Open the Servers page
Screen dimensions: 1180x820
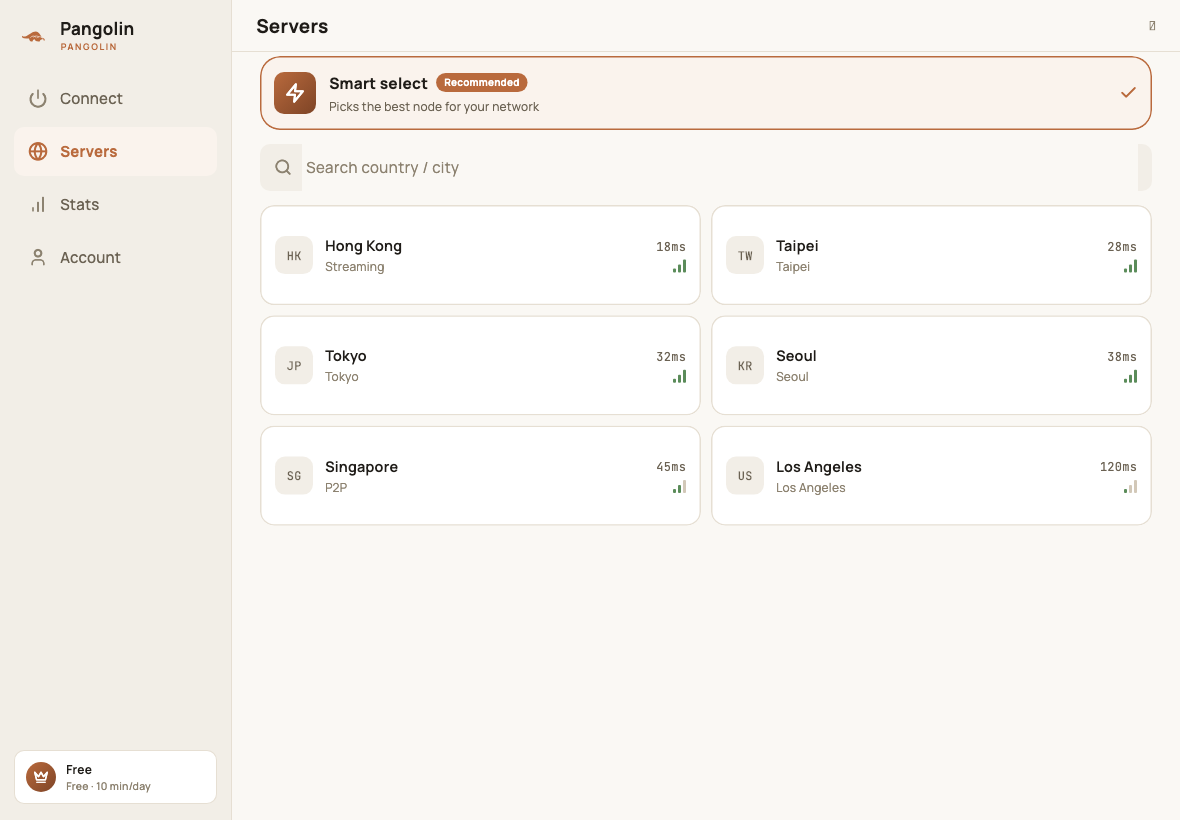pos(115,151)
